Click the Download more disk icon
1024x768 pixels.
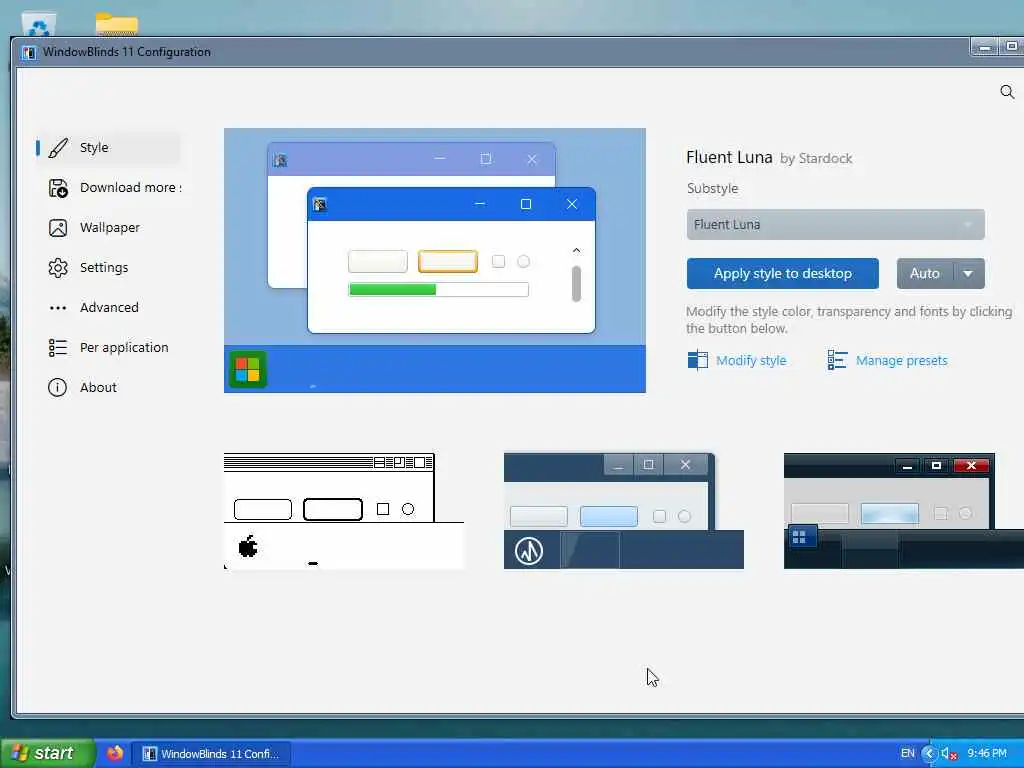click(58, 188)
